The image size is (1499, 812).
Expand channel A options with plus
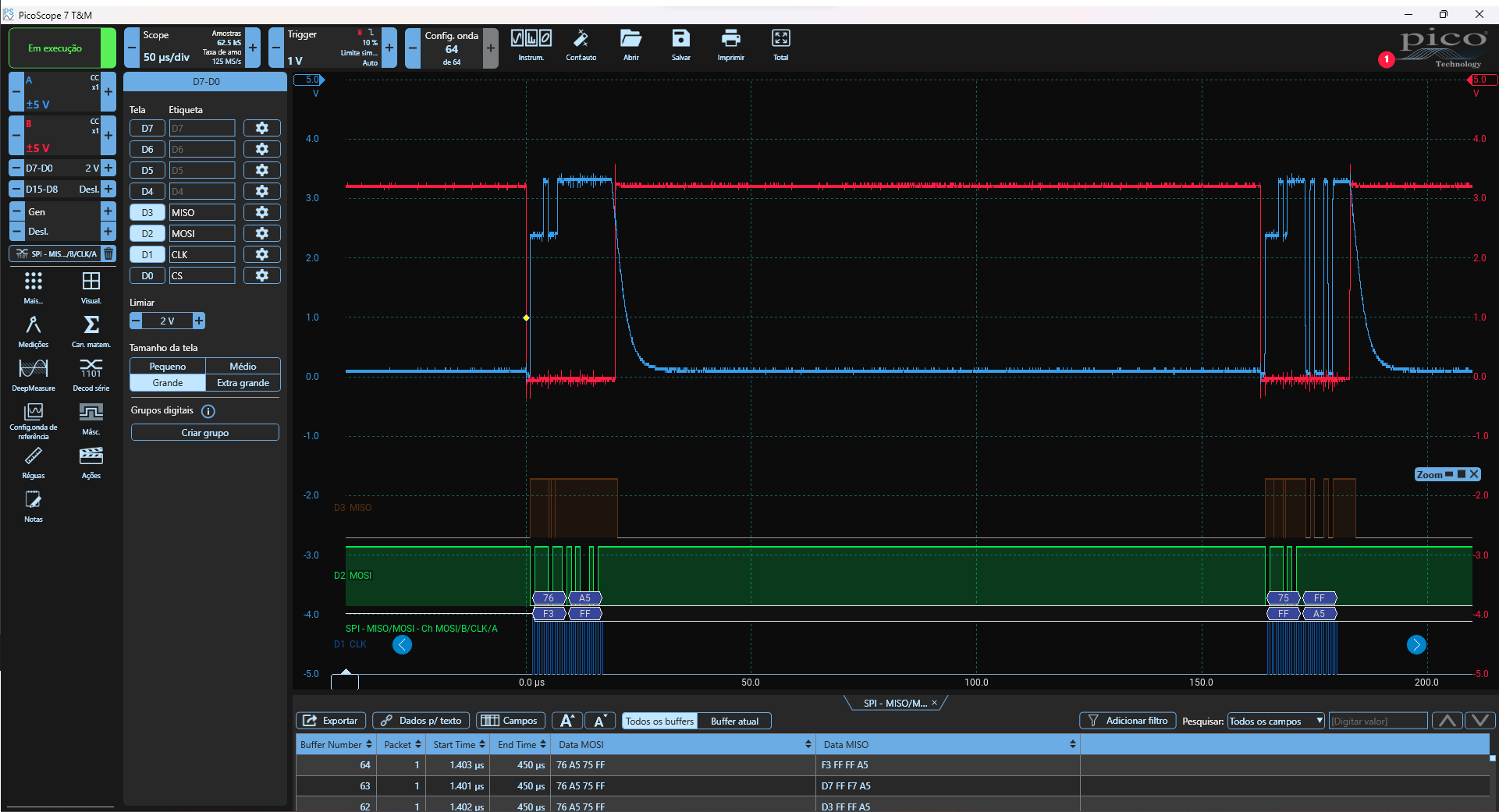pyautogui.click(x=108, y=92)
